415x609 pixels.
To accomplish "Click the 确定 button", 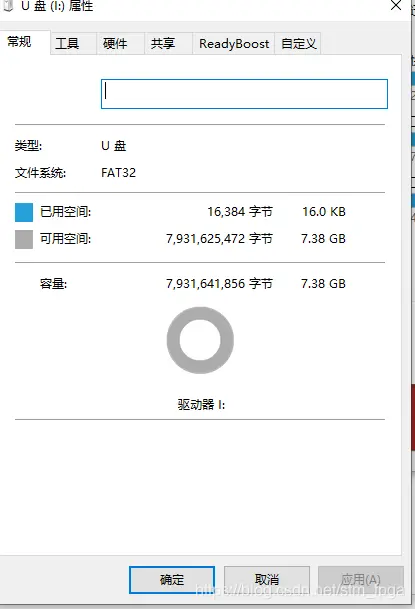I will pyautogui.click(x=172, y=580).
